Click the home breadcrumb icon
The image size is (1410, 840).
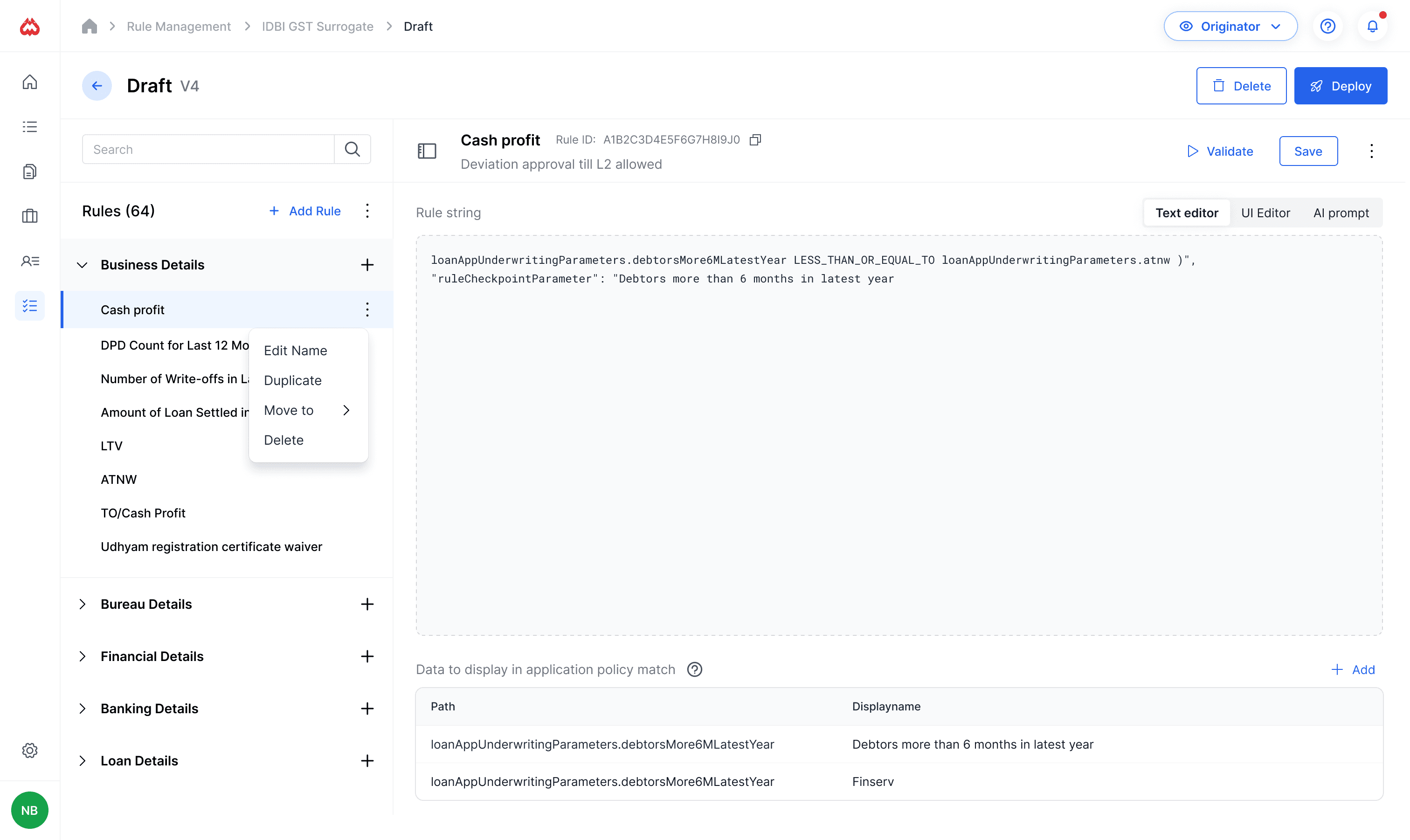pos(90,27)
